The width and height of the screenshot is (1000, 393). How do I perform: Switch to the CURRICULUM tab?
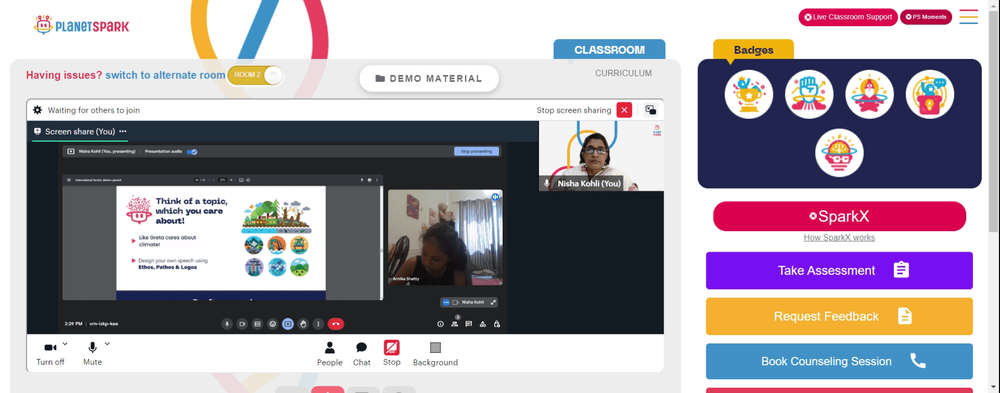623,73
